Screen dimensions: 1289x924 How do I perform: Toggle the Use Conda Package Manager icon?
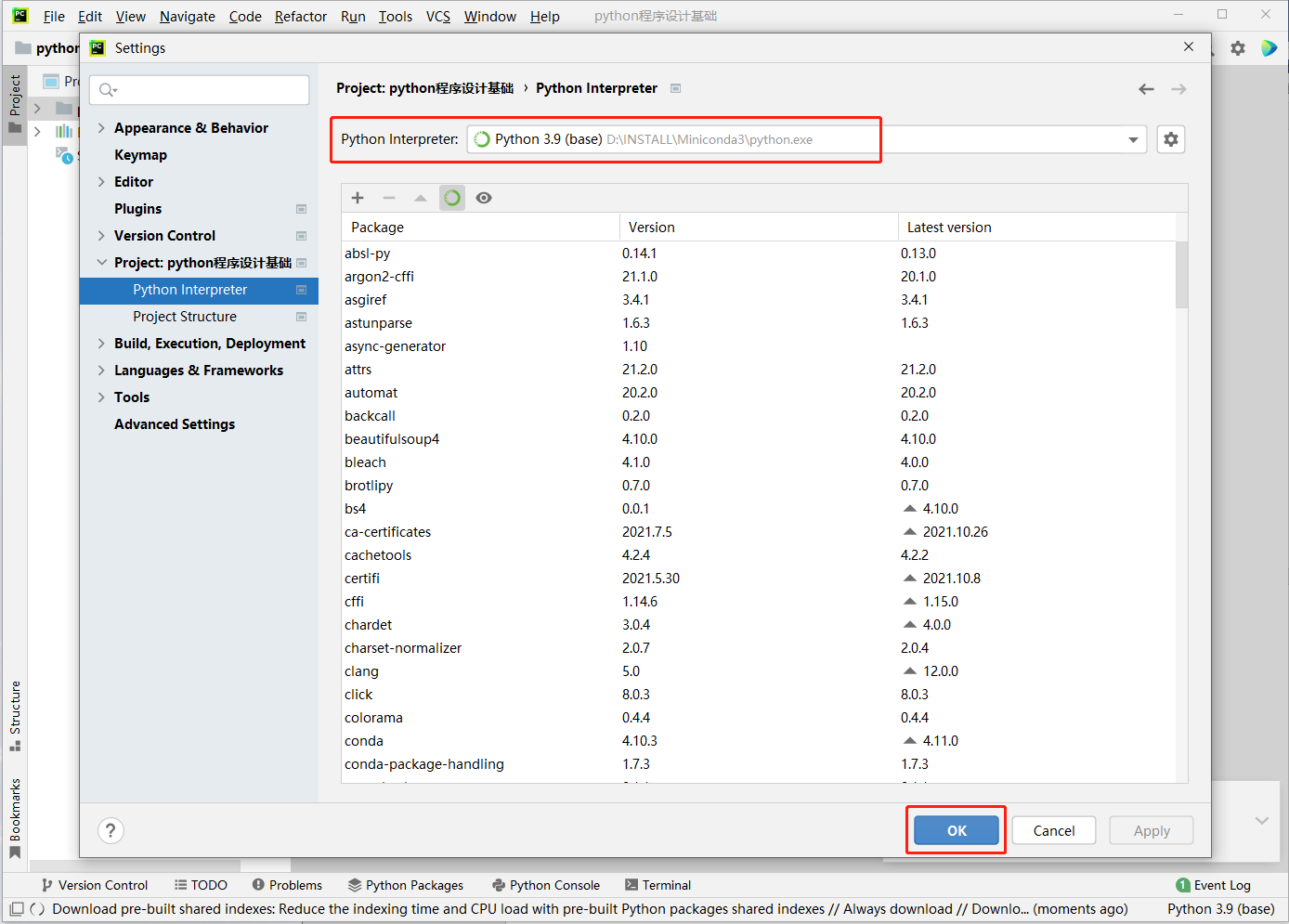click(x=451, y=197)
